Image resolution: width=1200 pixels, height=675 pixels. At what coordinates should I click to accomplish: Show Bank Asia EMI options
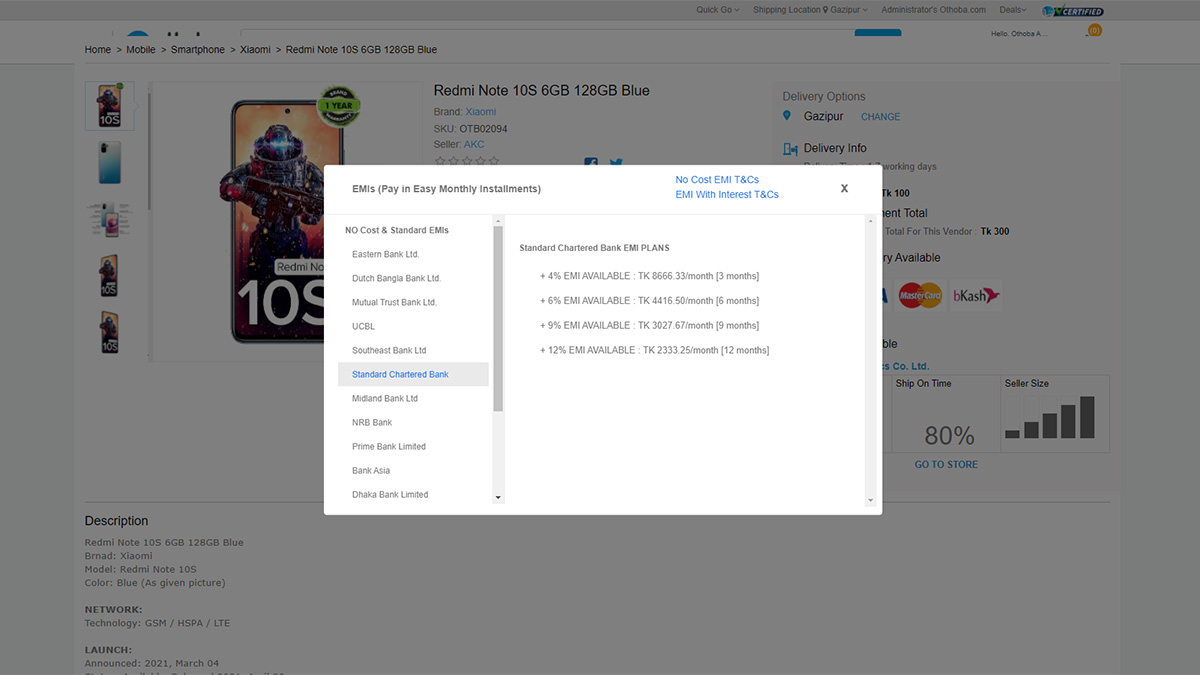pyautogui.click(x=371, y=471)
